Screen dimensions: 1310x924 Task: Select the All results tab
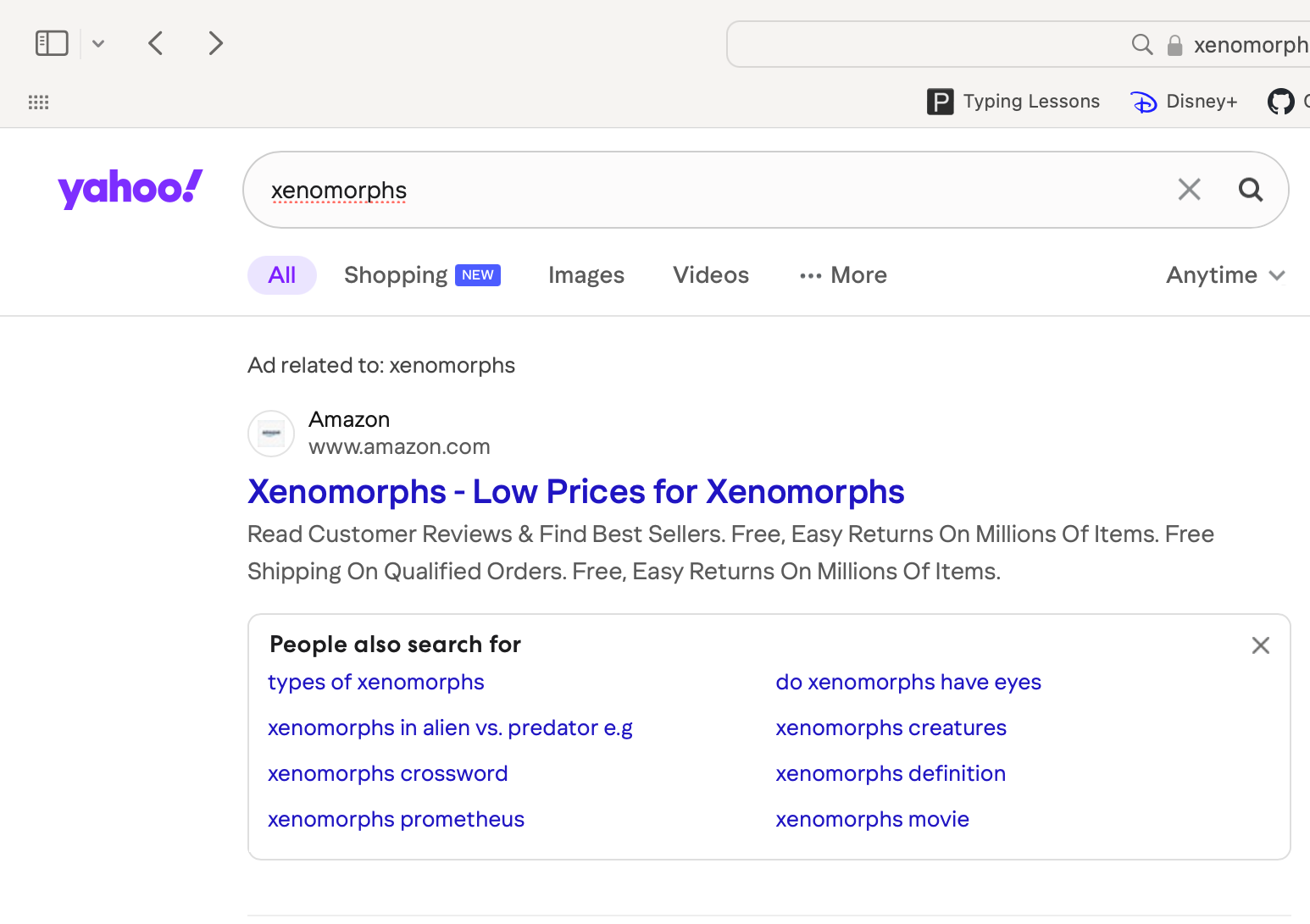[282, 275]
